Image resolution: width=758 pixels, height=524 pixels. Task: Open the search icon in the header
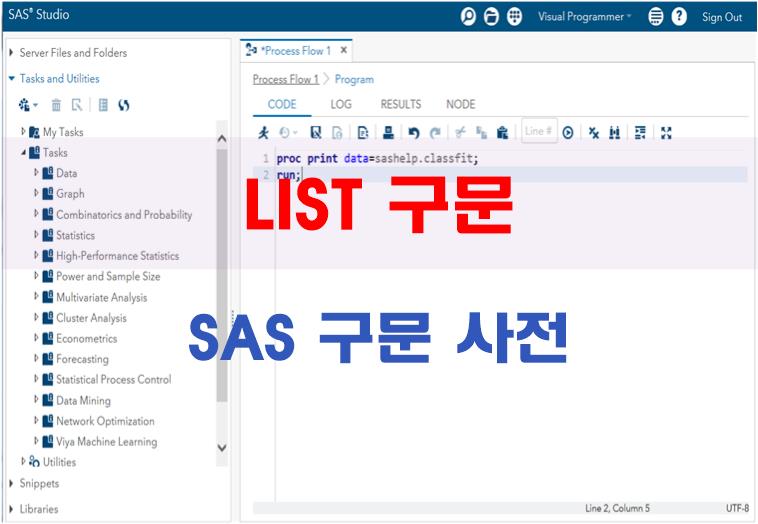pyautogui.click(x=468, y=17)
